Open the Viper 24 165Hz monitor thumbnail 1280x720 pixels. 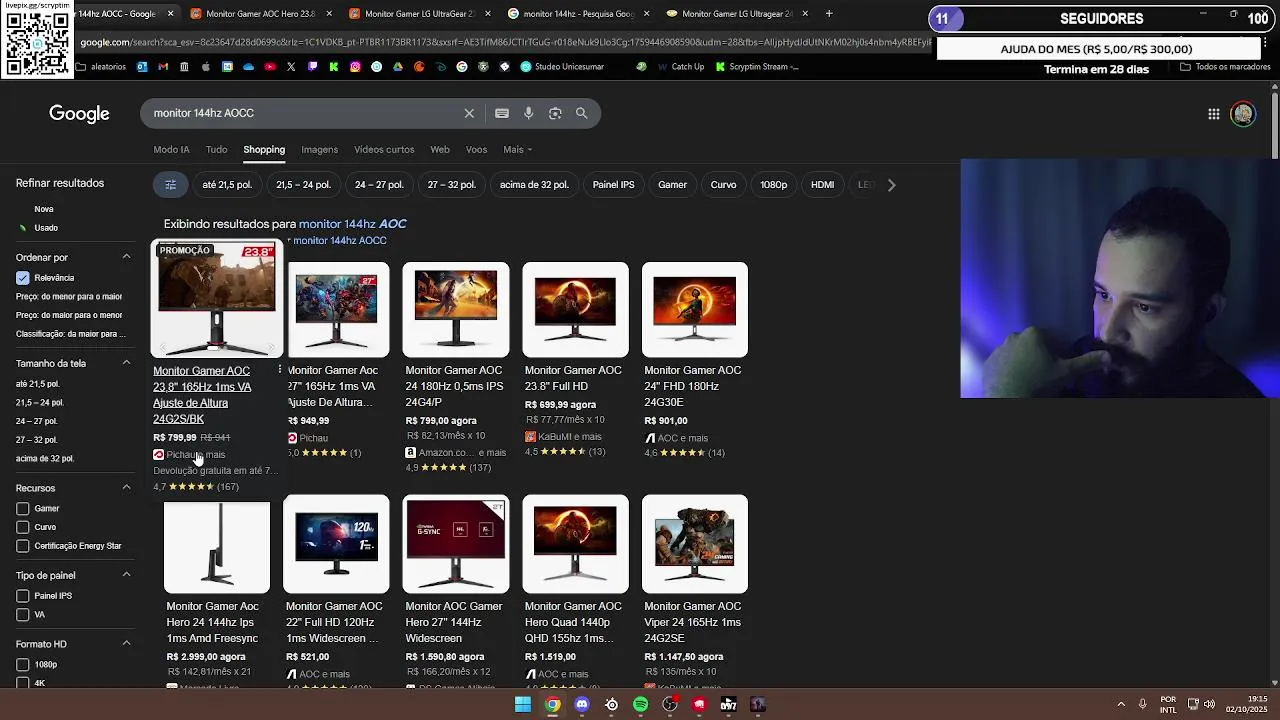[695, 544]
